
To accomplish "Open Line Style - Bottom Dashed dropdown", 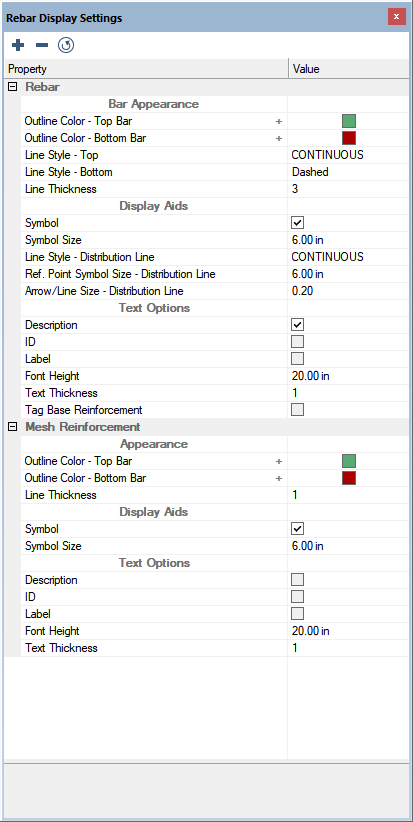I will [349, 172].
